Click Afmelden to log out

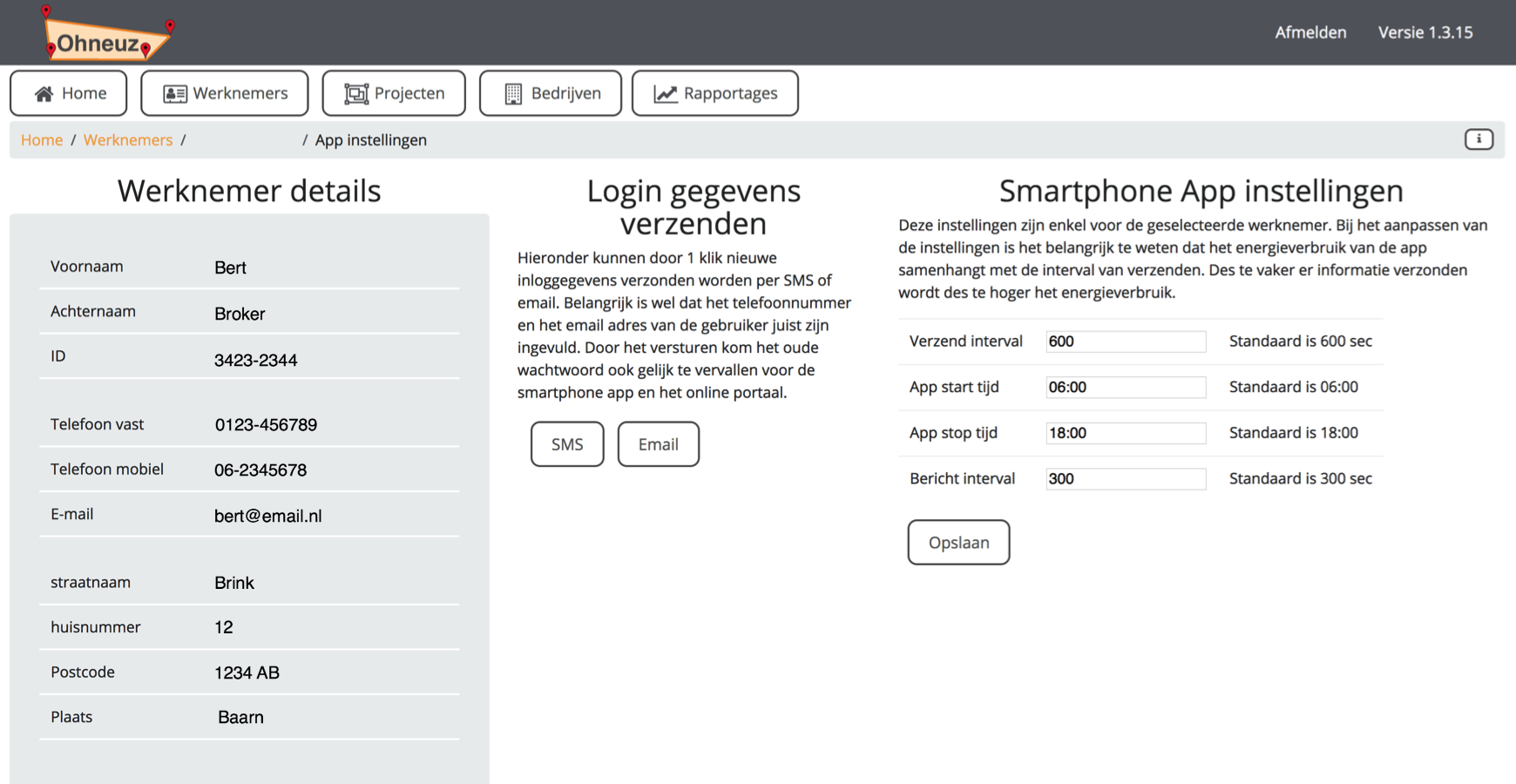pos(1310,32)
